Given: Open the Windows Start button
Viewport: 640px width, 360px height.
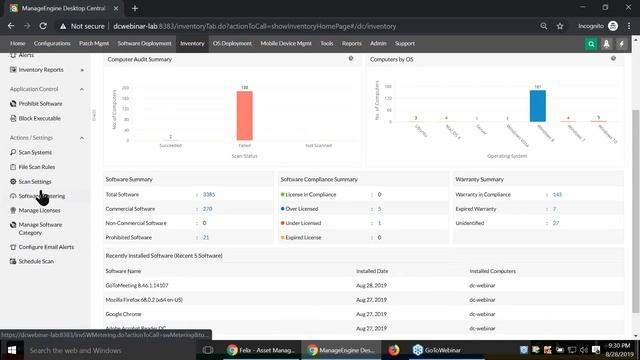Looking at the screenshot, I should click(x=12, y=350).
